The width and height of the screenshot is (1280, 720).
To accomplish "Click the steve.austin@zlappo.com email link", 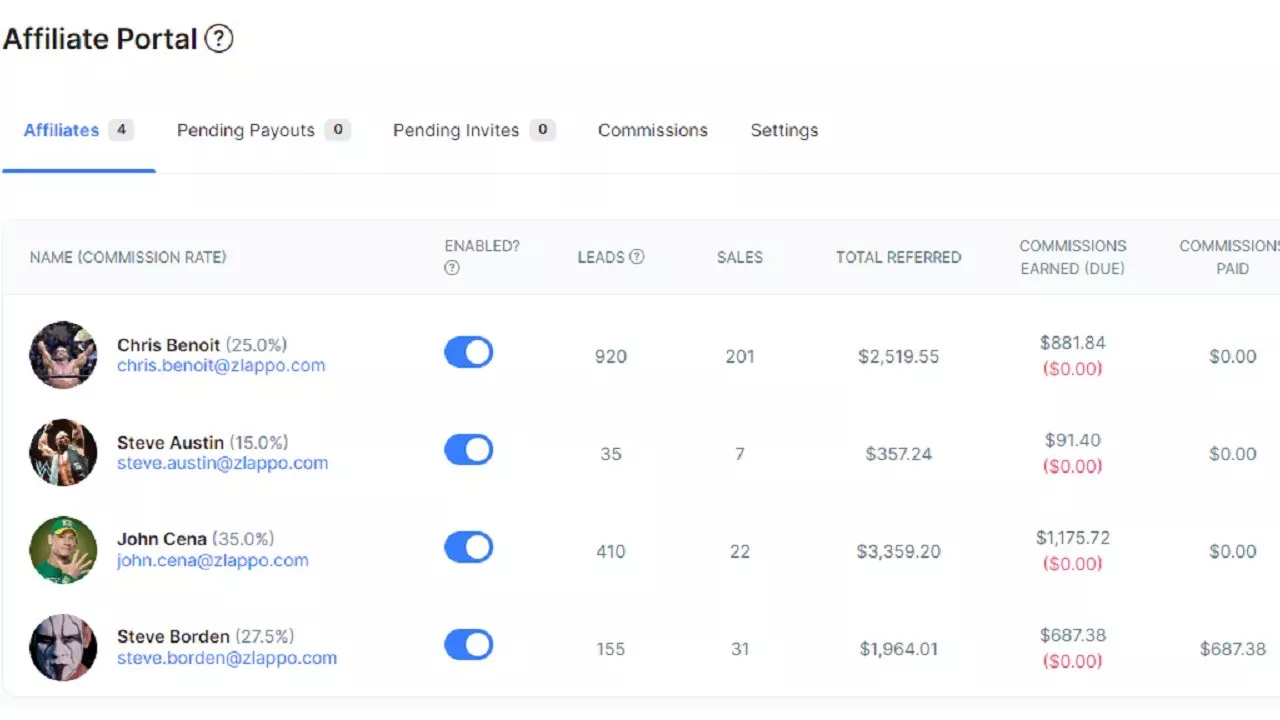I will tap(222, 463).
